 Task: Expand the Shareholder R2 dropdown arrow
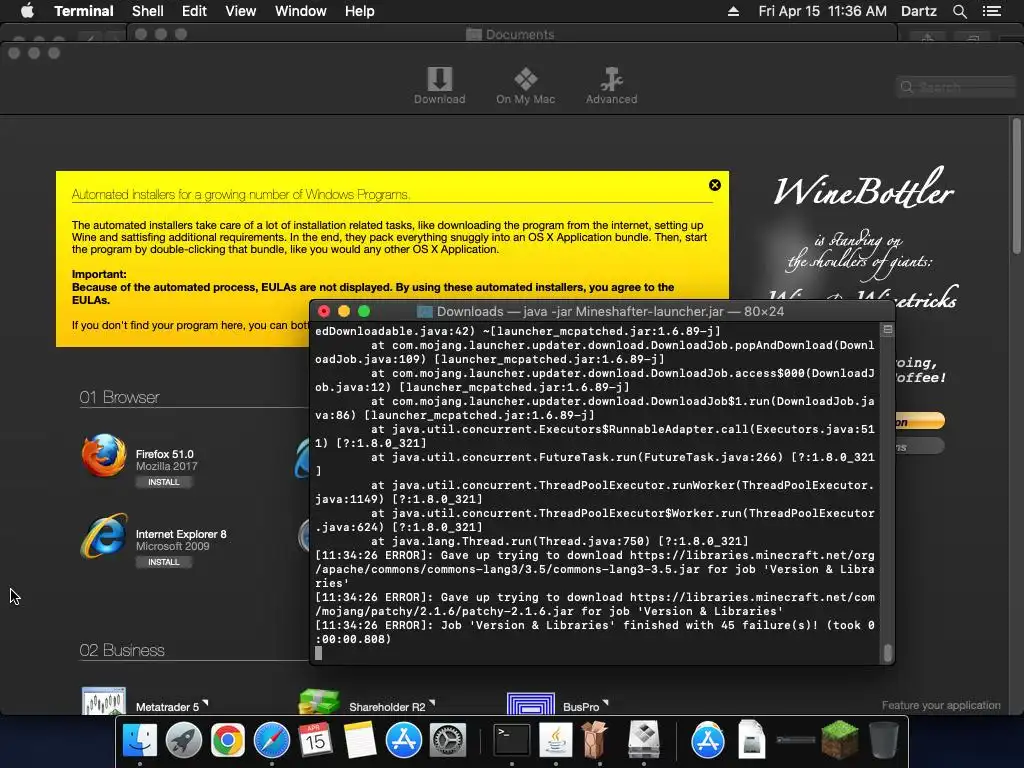432,703
